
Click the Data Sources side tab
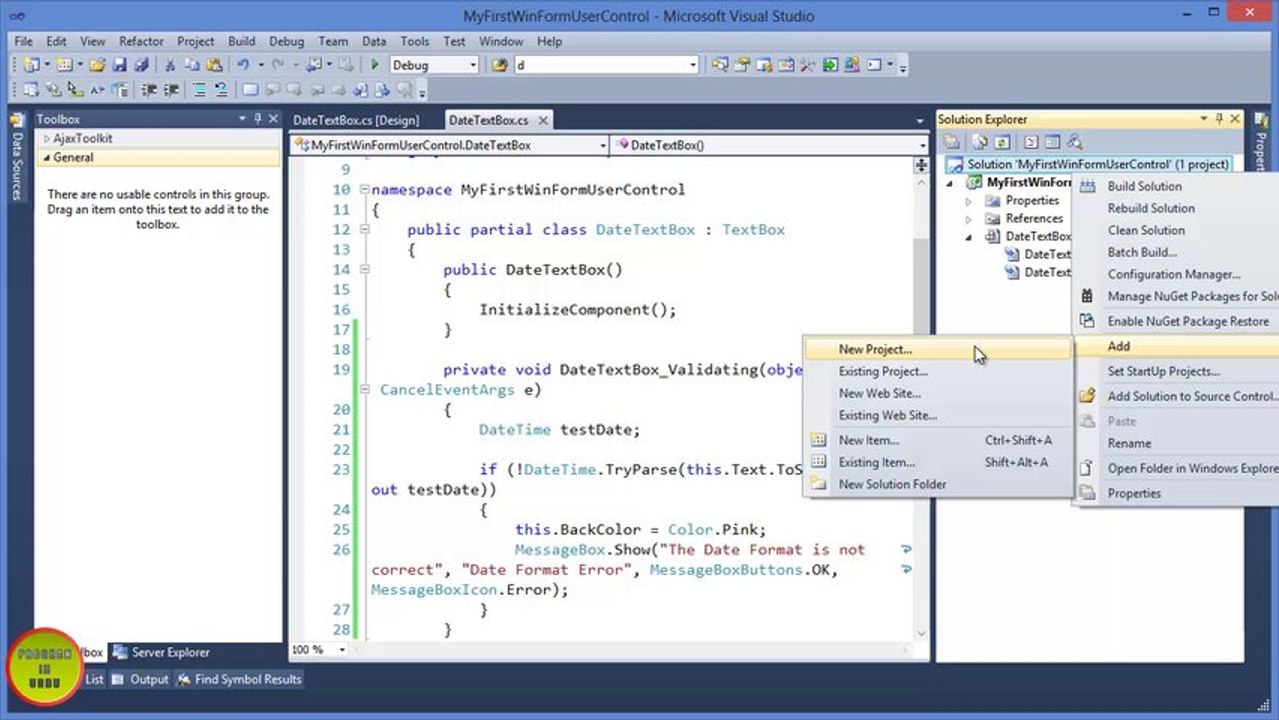[x=16, y=158]
